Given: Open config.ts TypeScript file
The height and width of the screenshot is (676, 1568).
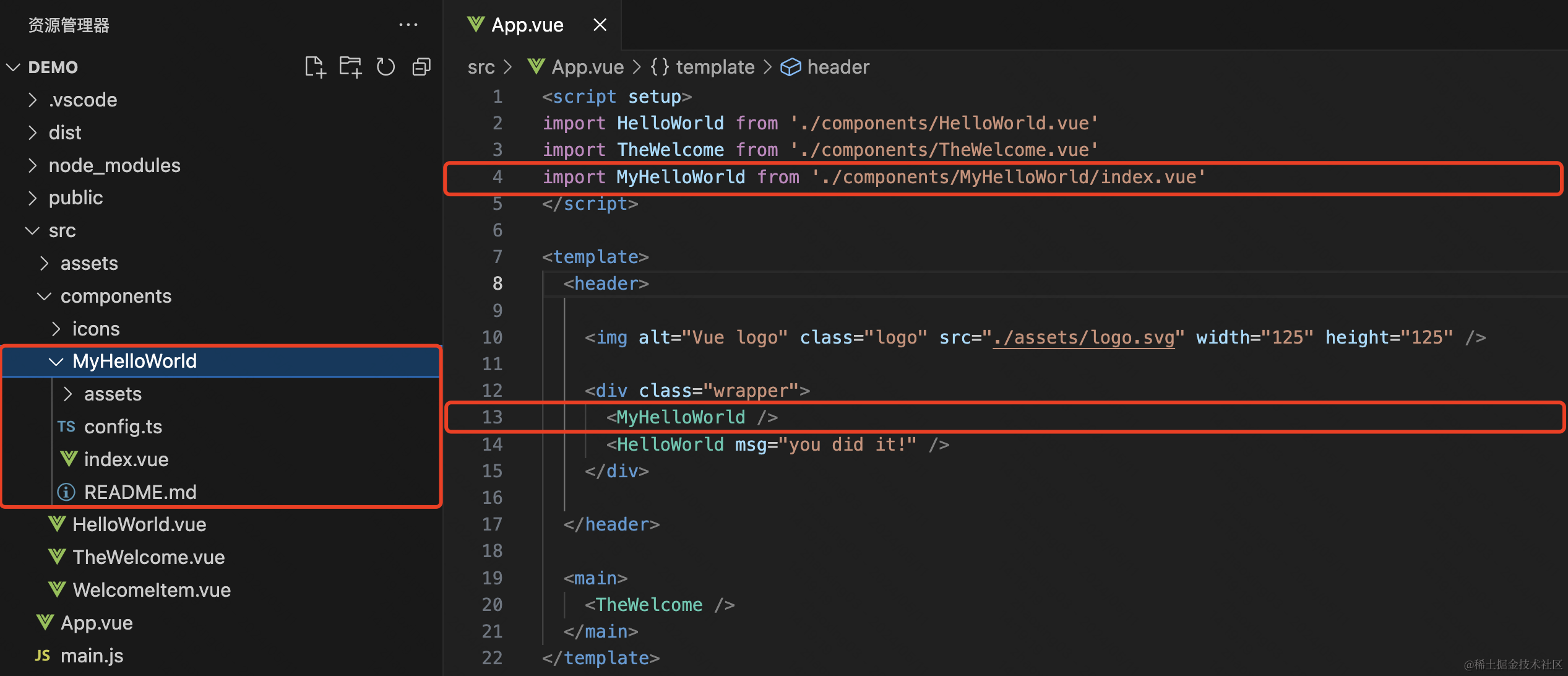Looking at the screenshot, I should point(123,427).
